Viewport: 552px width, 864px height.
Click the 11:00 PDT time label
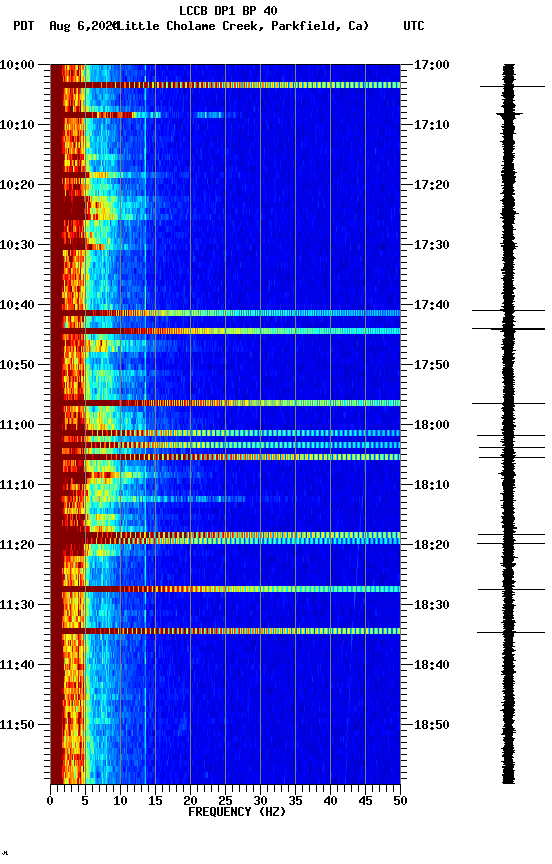pyautogui.click(x=17, y=425)
